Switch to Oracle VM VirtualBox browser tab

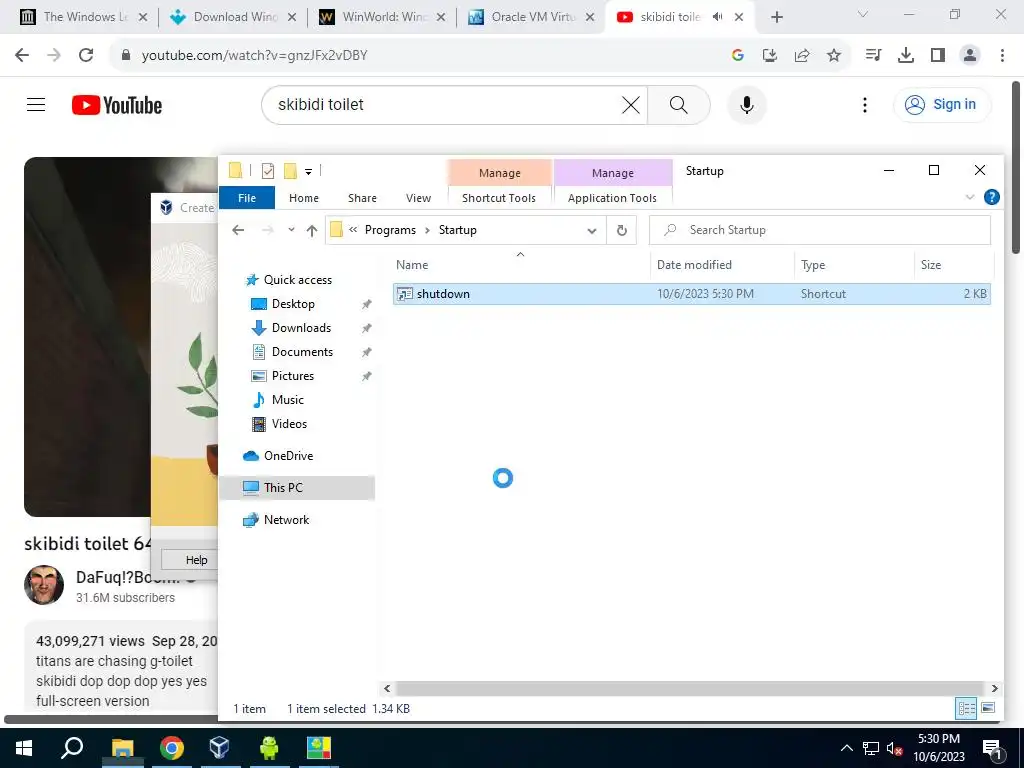532,17
